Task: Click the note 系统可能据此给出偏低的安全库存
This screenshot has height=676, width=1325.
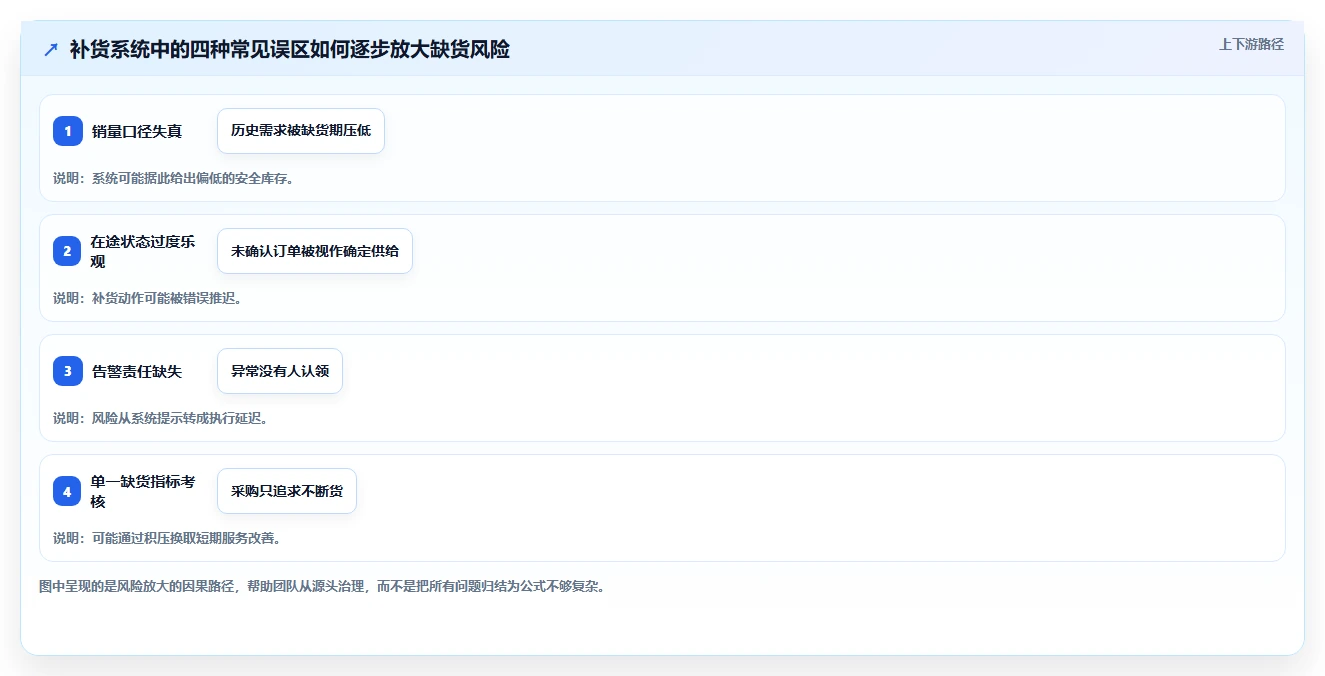Action: coord(195,178)
